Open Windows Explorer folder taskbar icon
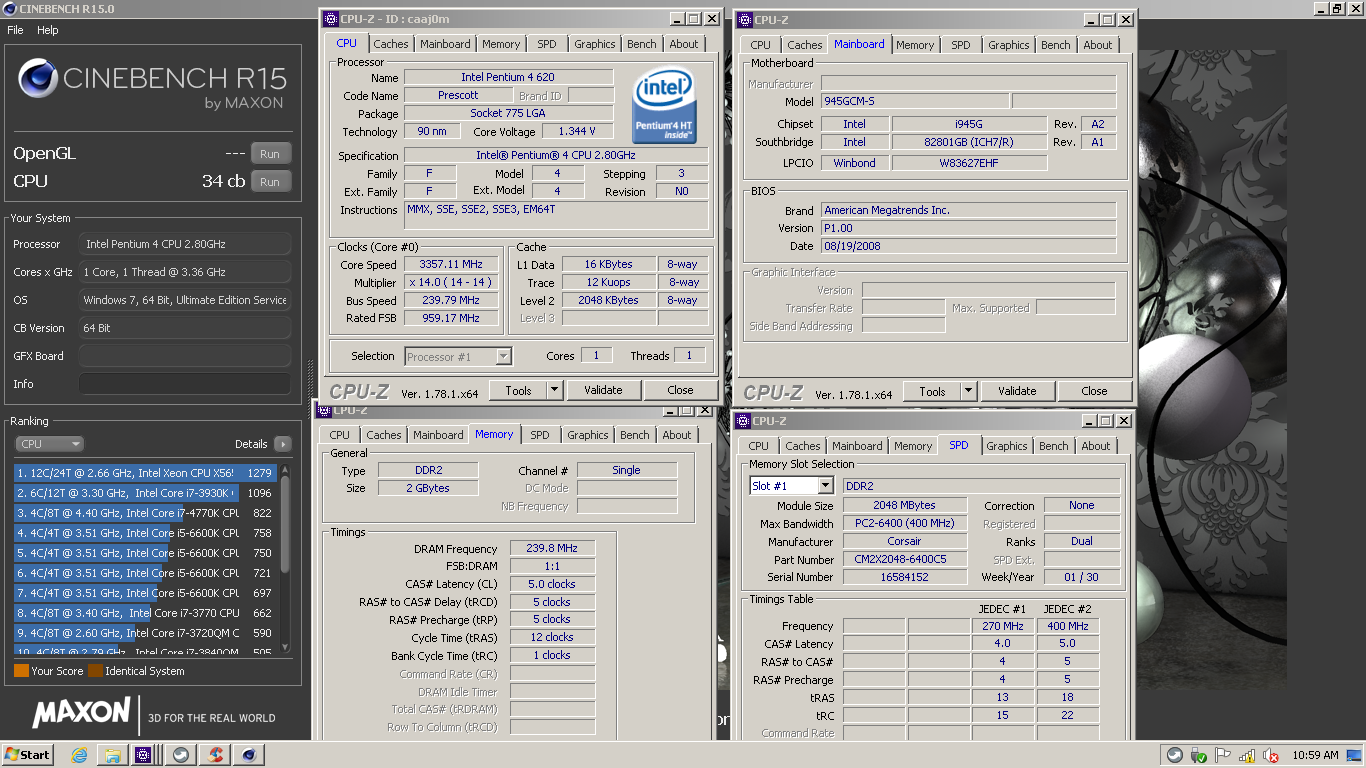Screen dimensions: 1366x768 (x=112, y=755)
